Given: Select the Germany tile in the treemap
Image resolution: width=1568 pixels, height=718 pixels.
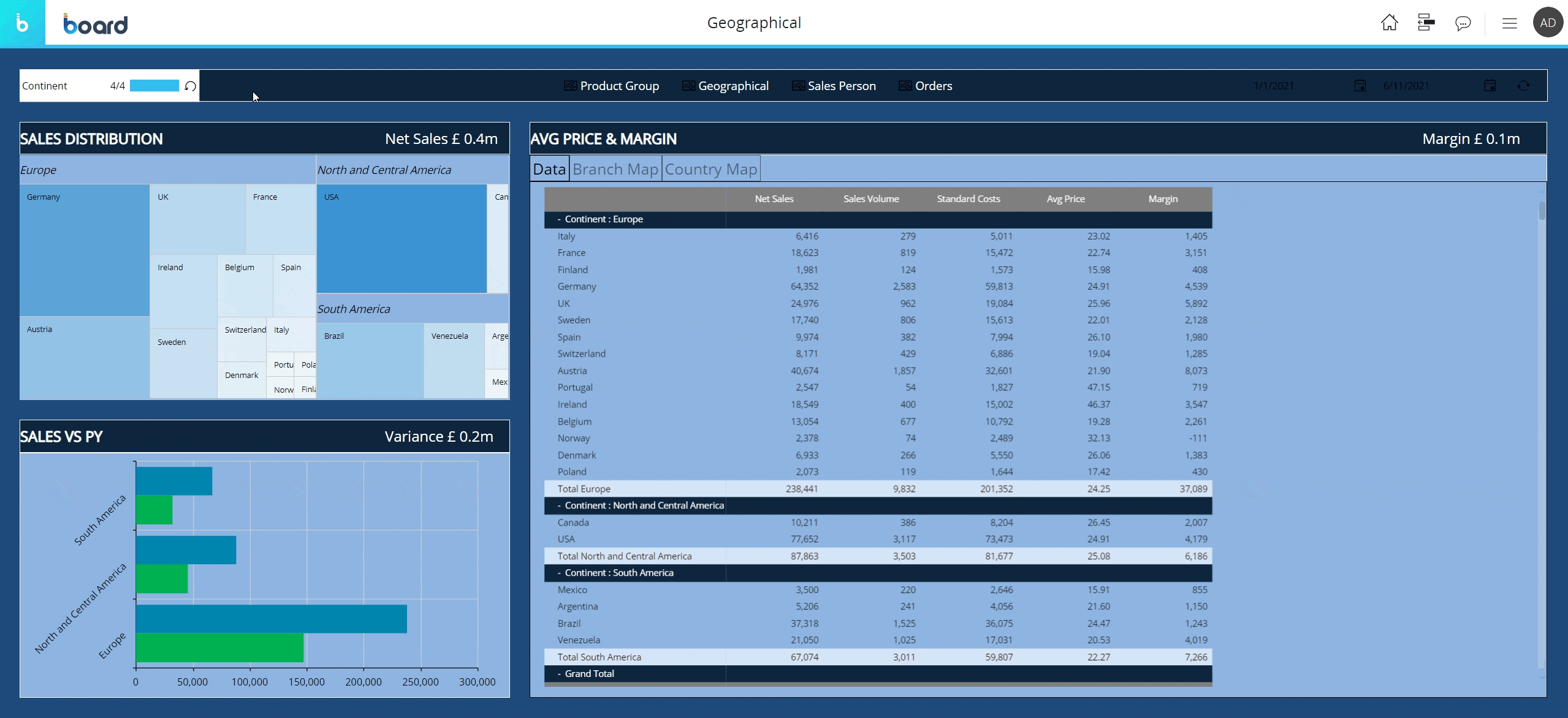Looking at the screenshot, I should coord(84,251).
